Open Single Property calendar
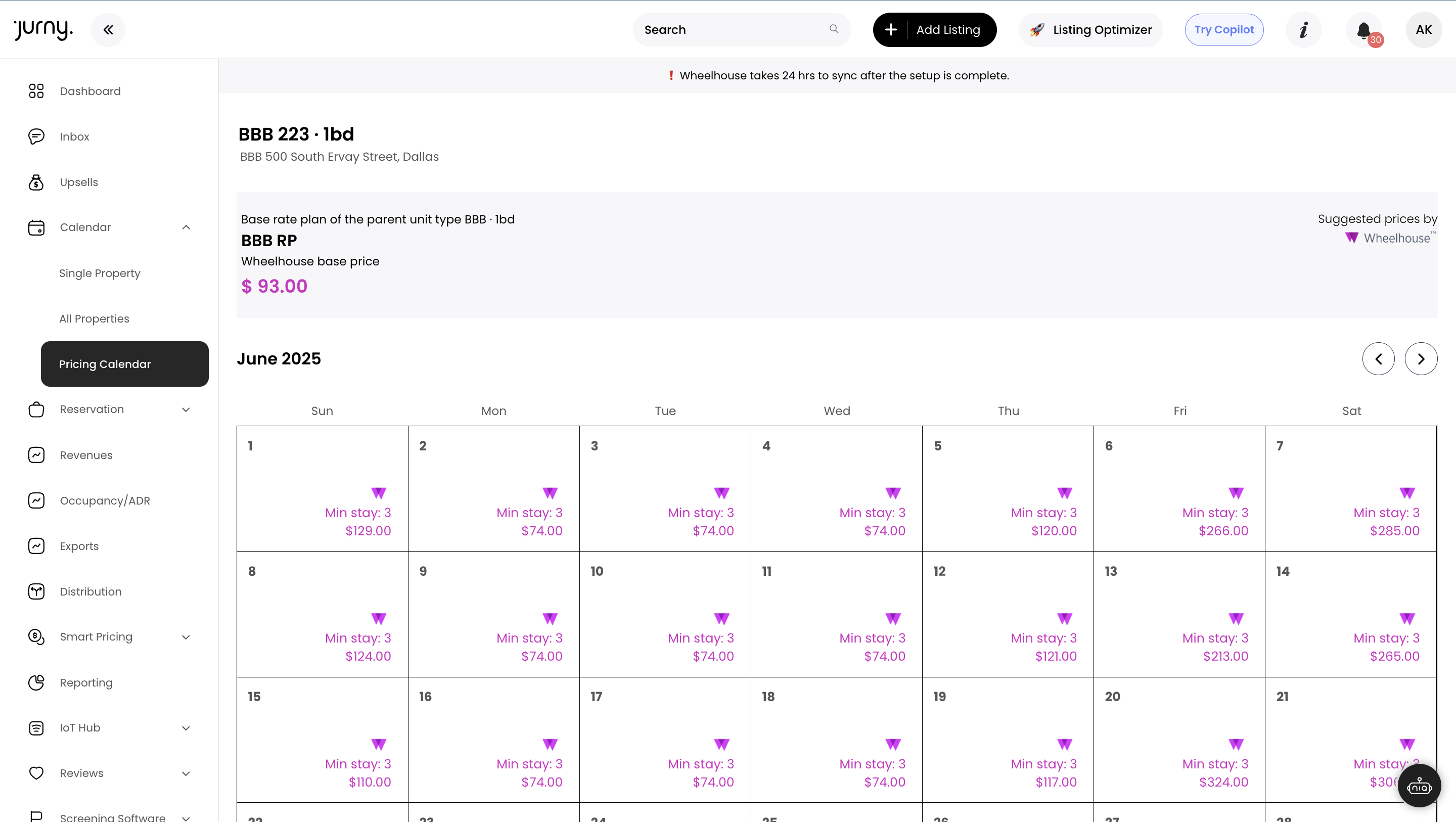The image size is (1456, 822). click(x=100, y=273)
